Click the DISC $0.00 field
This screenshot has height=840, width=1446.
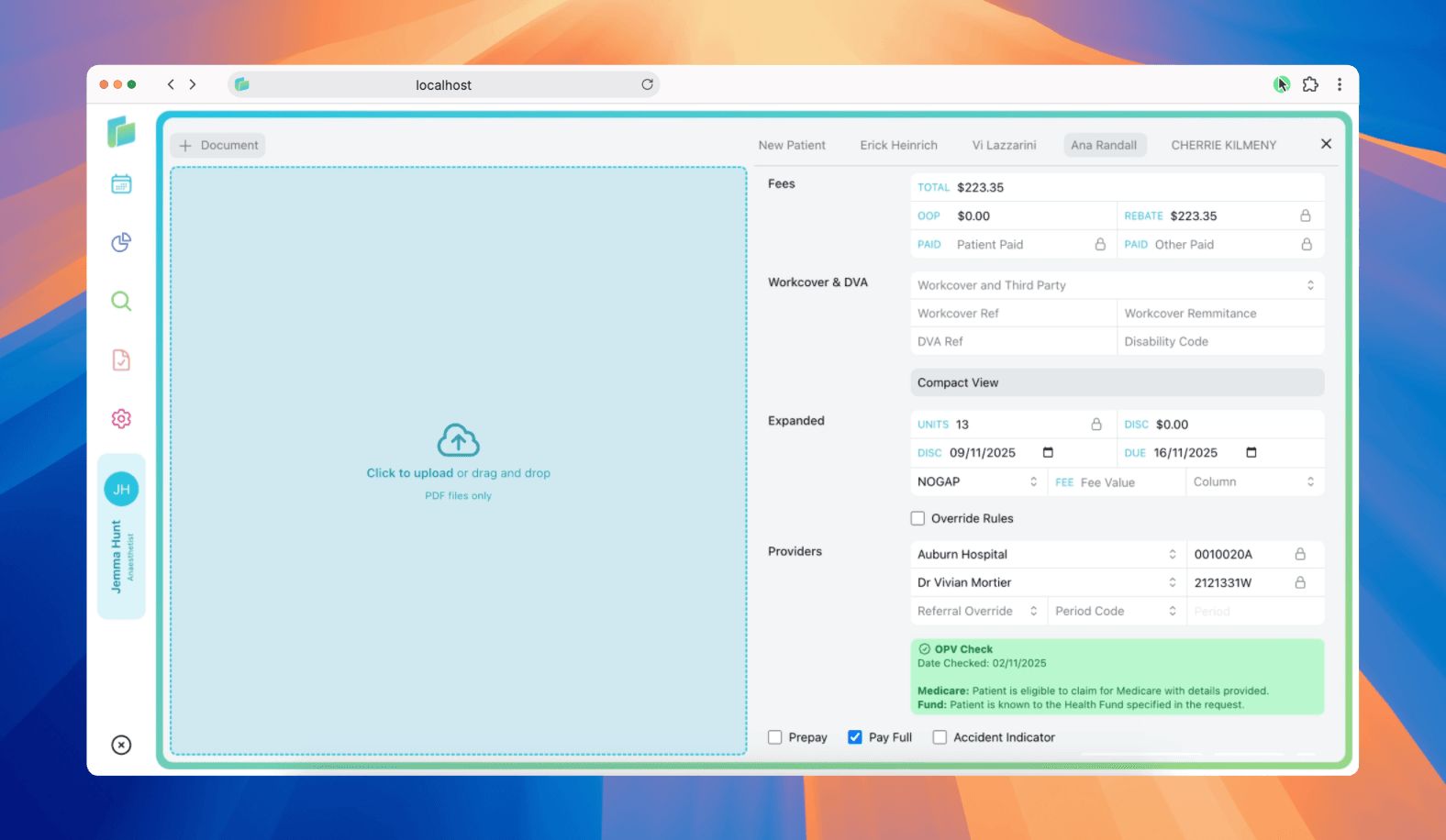[x=1220, y=424]
